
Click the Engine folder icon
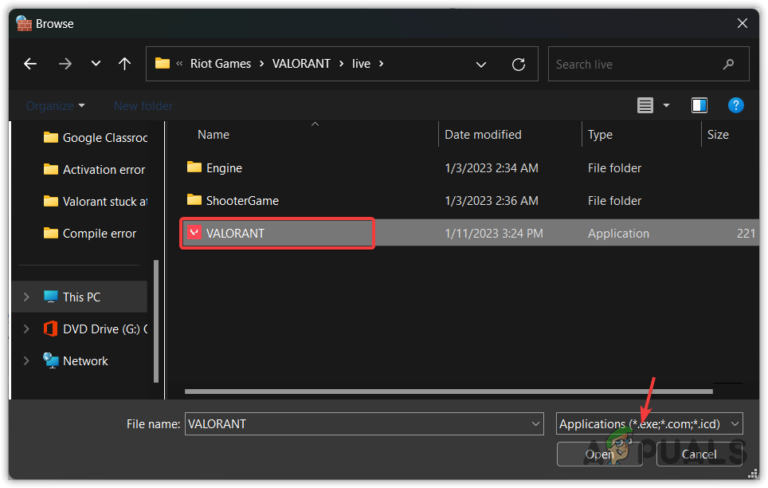coord(194,168)
